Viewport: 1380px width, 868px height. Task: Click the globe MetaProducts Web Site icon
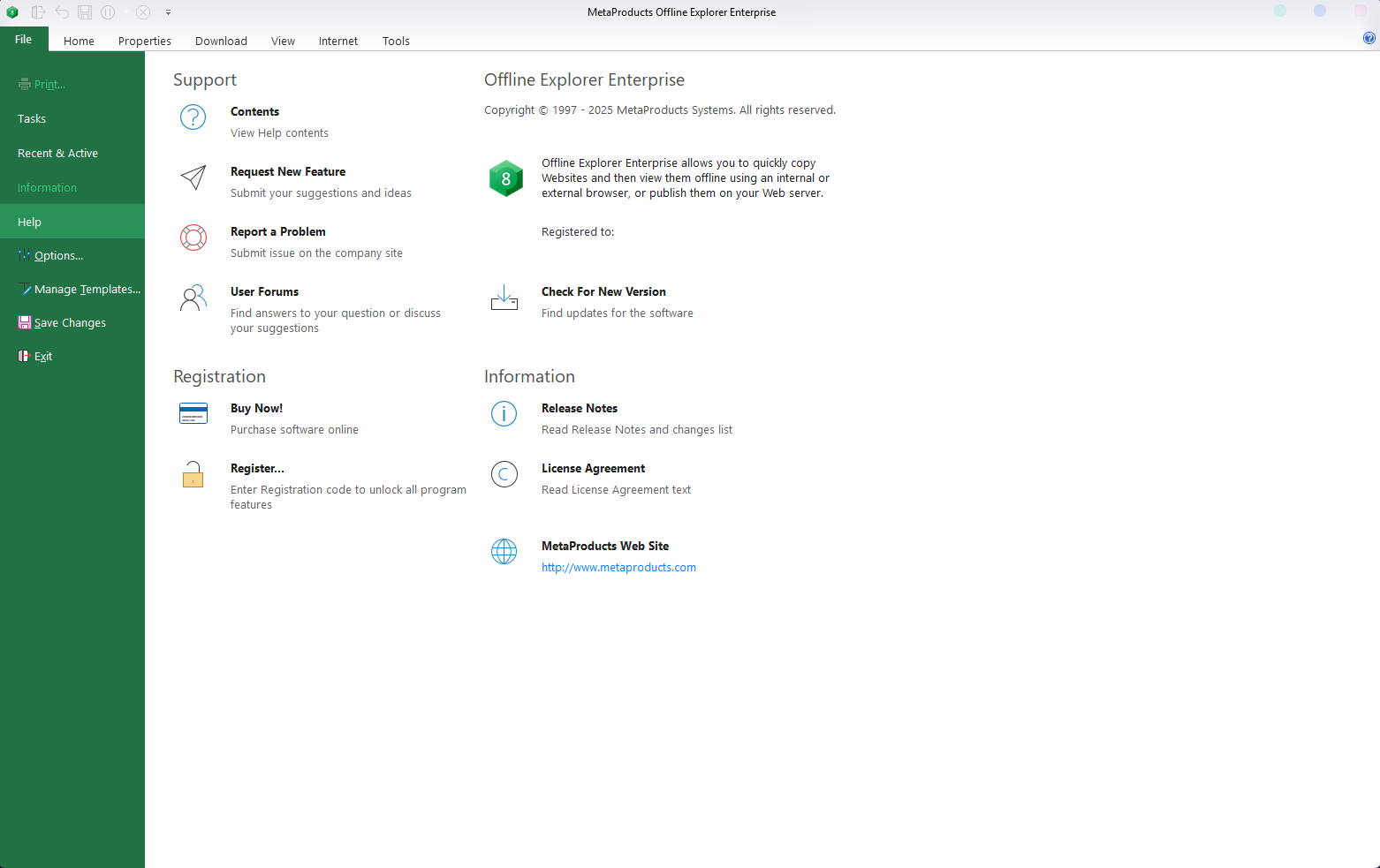tap(504, 551)
